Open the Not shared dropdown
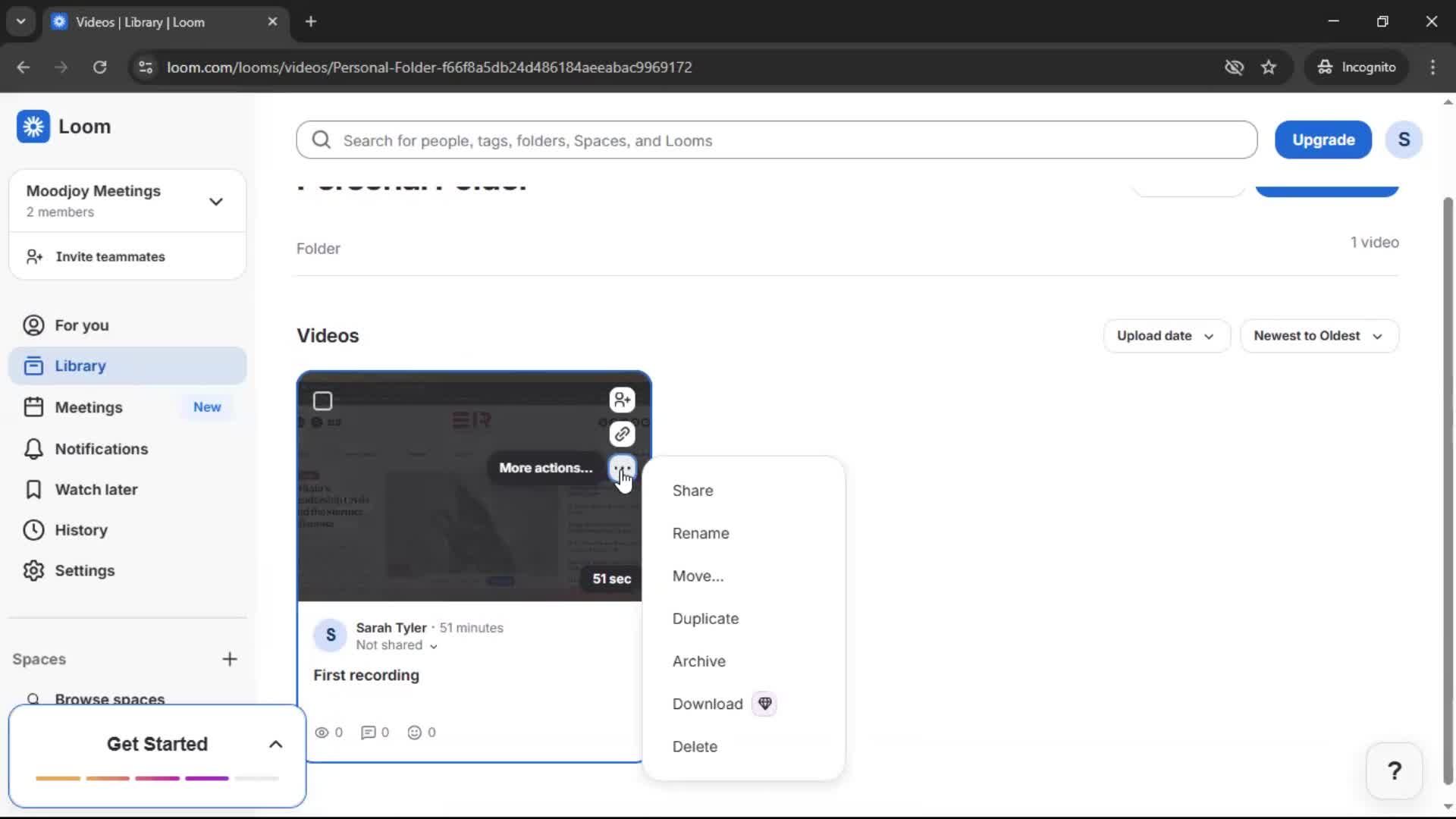The width and height of the screenshot is (1456, 819). pyautogui.click(x=396, y=645)
